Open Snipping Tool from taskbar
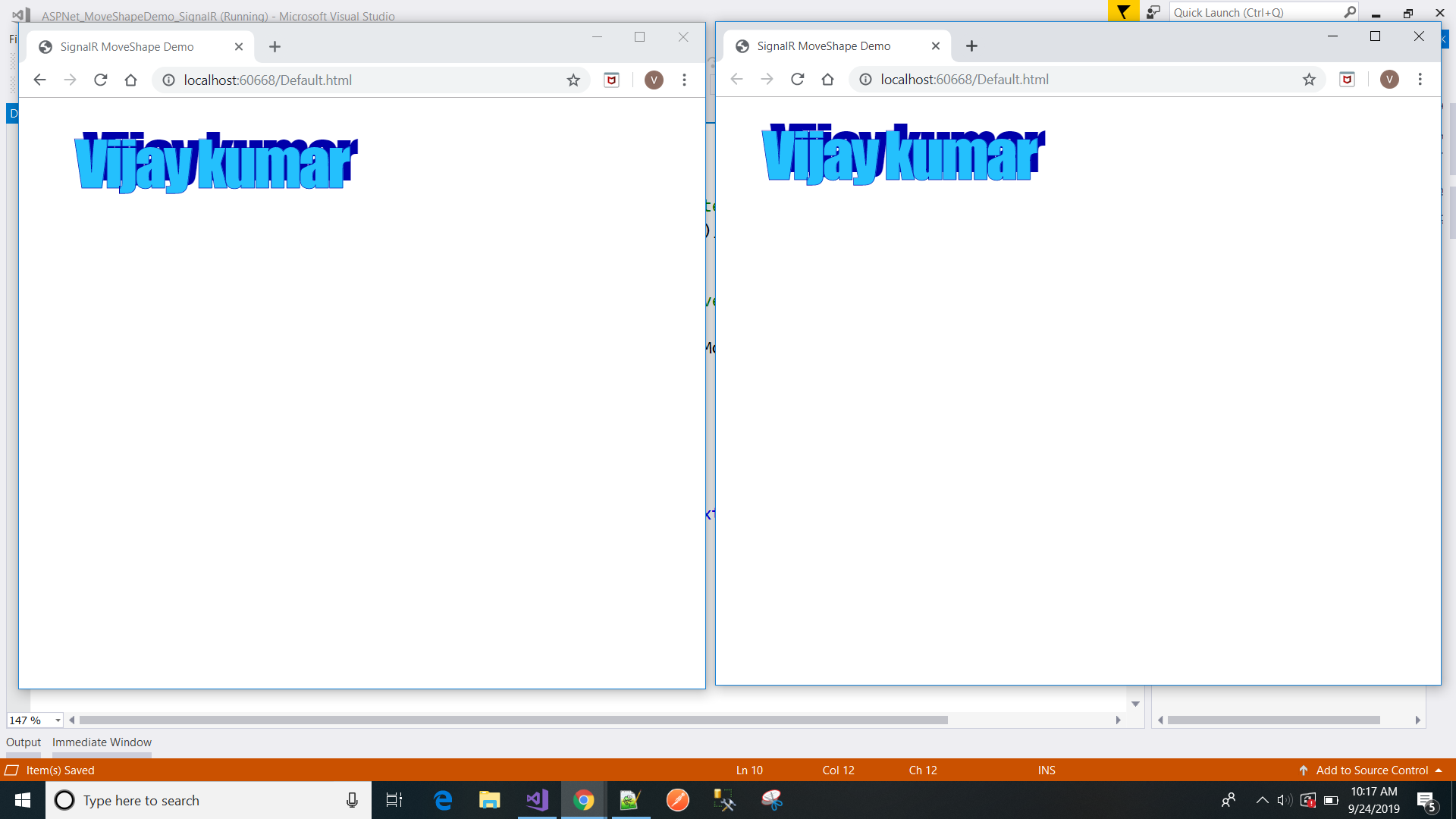Viewport: 1456px width, 819px height. point(771,800)
